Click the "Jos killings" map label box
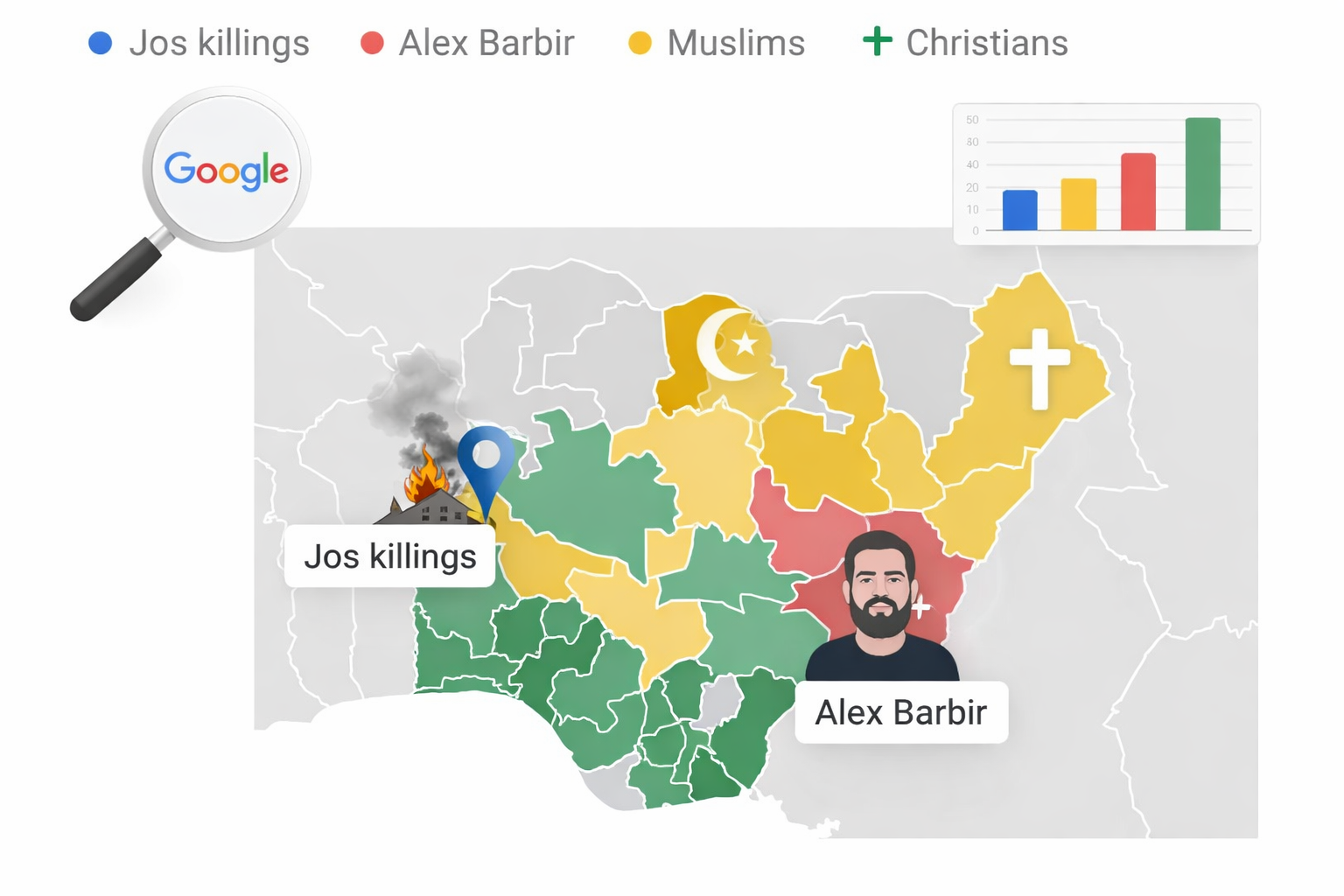 point(389,556)
